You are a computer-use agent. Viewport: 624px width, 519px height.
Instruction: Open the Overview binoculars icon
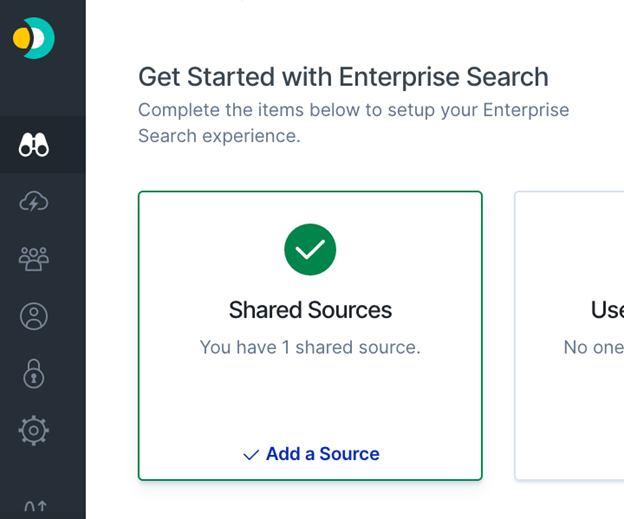(x=34, y=145)
